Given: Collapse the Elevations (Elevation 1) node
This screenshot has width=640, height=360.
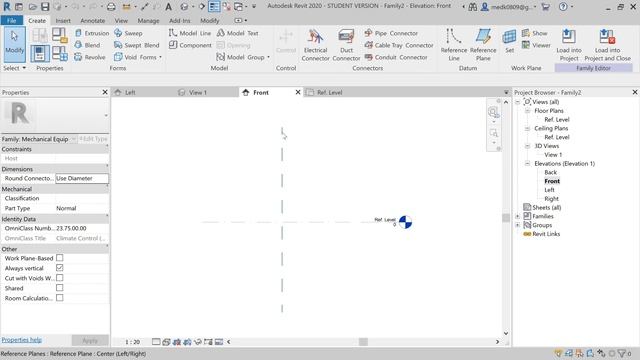Looking at the screenshot, I should coord(527,163).
